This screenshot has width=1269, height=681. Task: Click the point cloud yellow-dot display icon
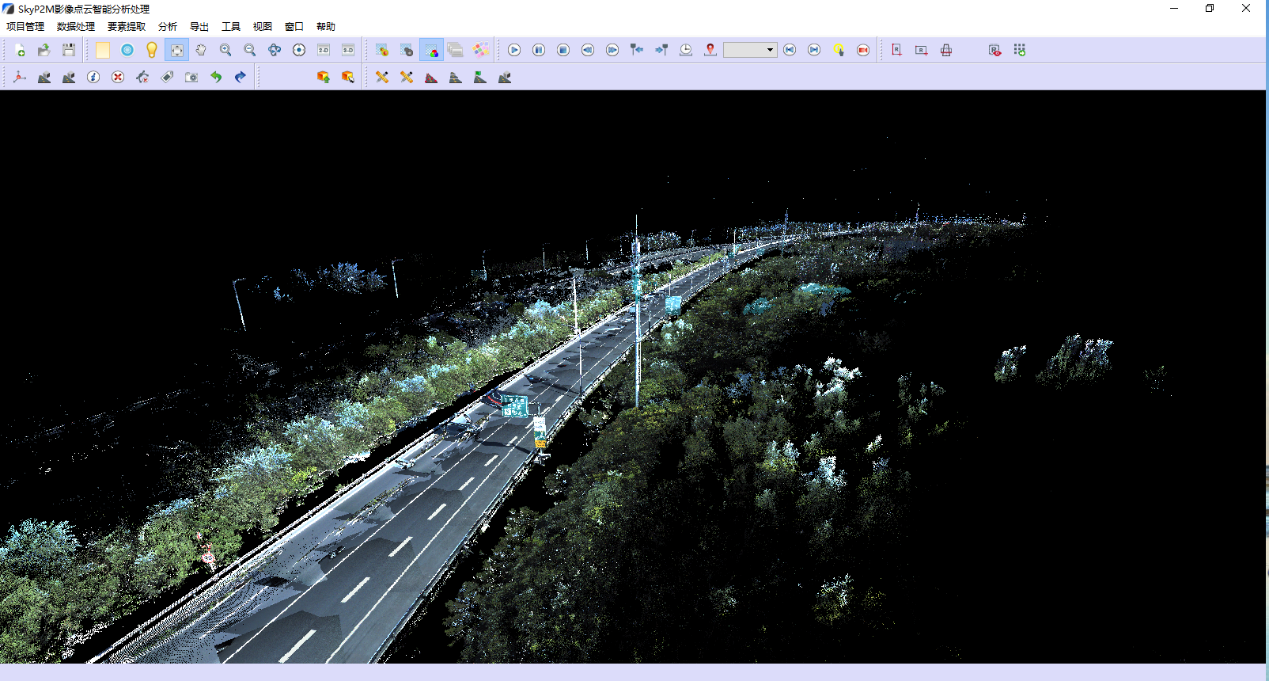[x=382, y=50]
